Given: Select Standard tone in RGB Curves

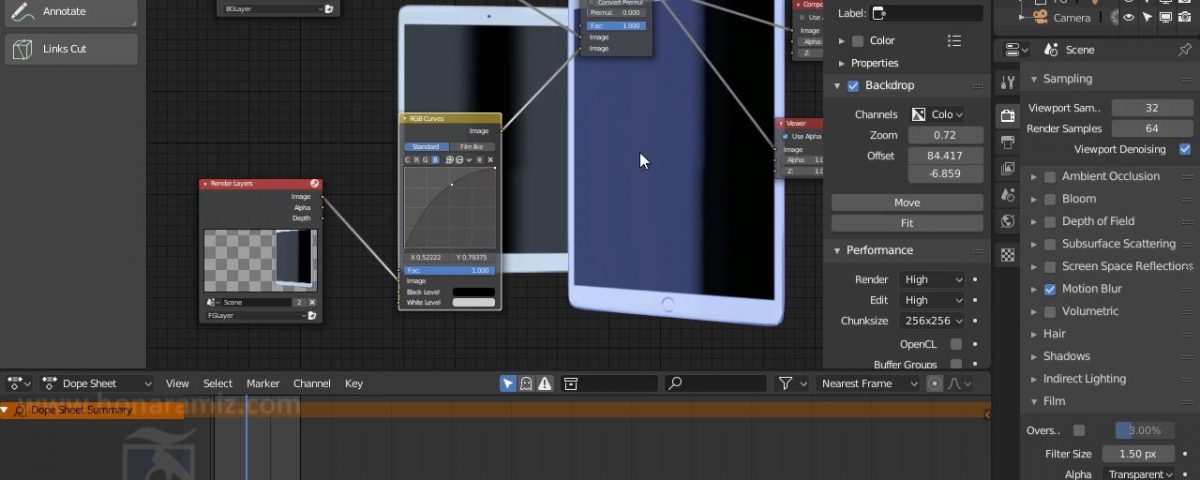Looking at the screenshot, I should pos(425,146).
